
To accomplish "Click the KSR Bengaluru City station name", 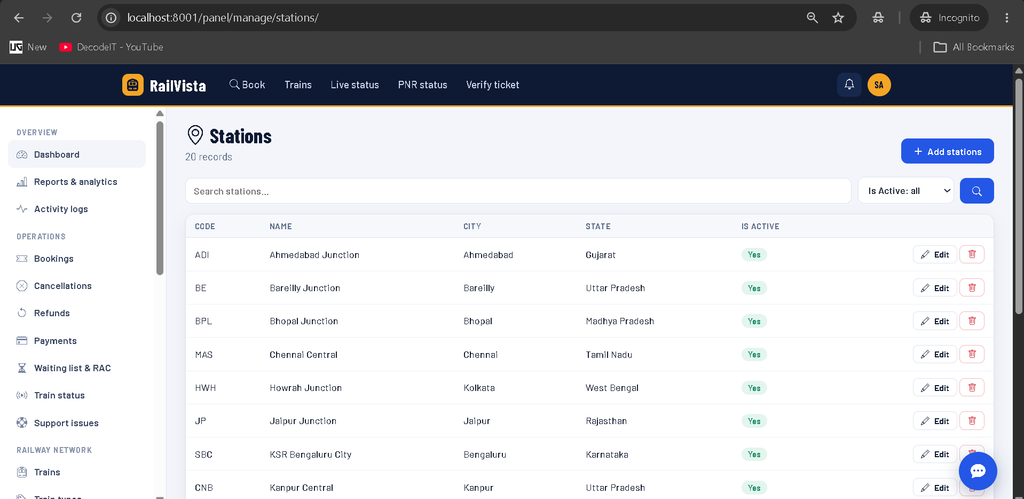I will (x=310, y=455).
